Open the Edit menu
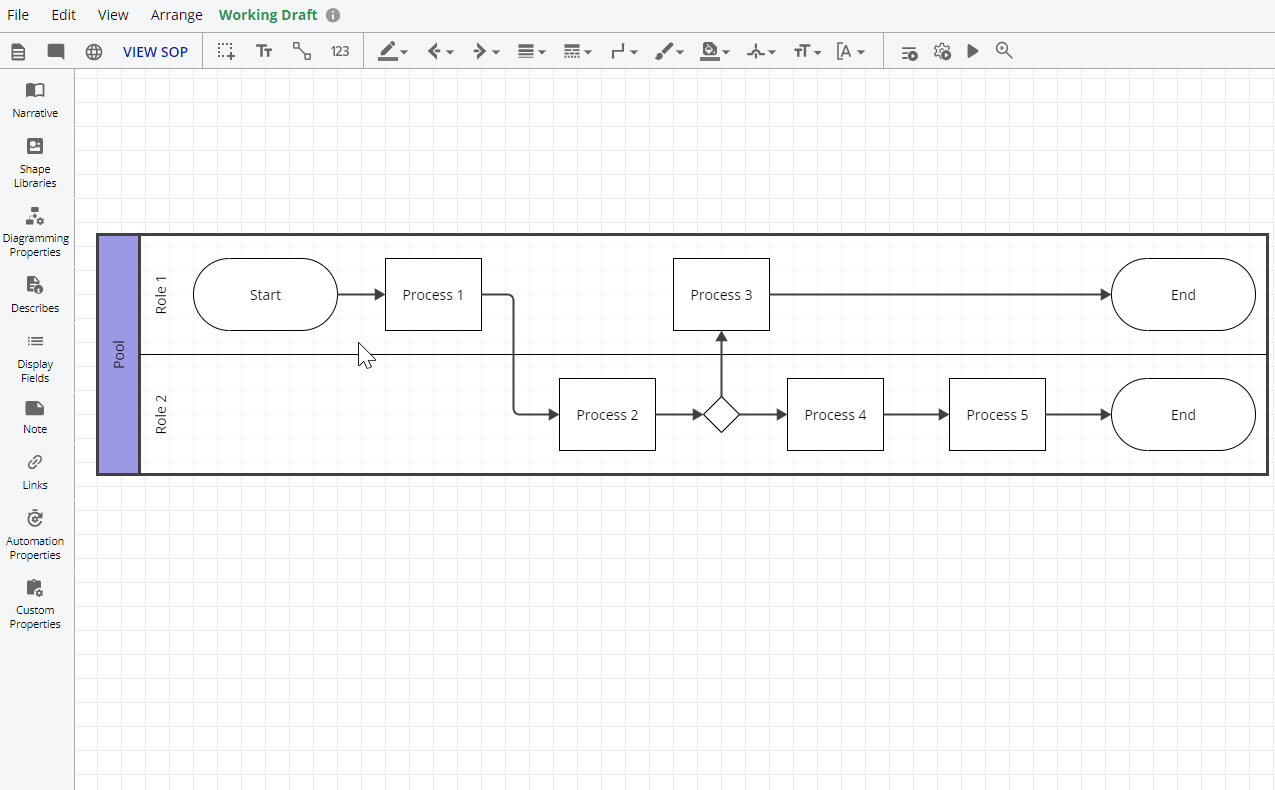 tap(64, 15)
